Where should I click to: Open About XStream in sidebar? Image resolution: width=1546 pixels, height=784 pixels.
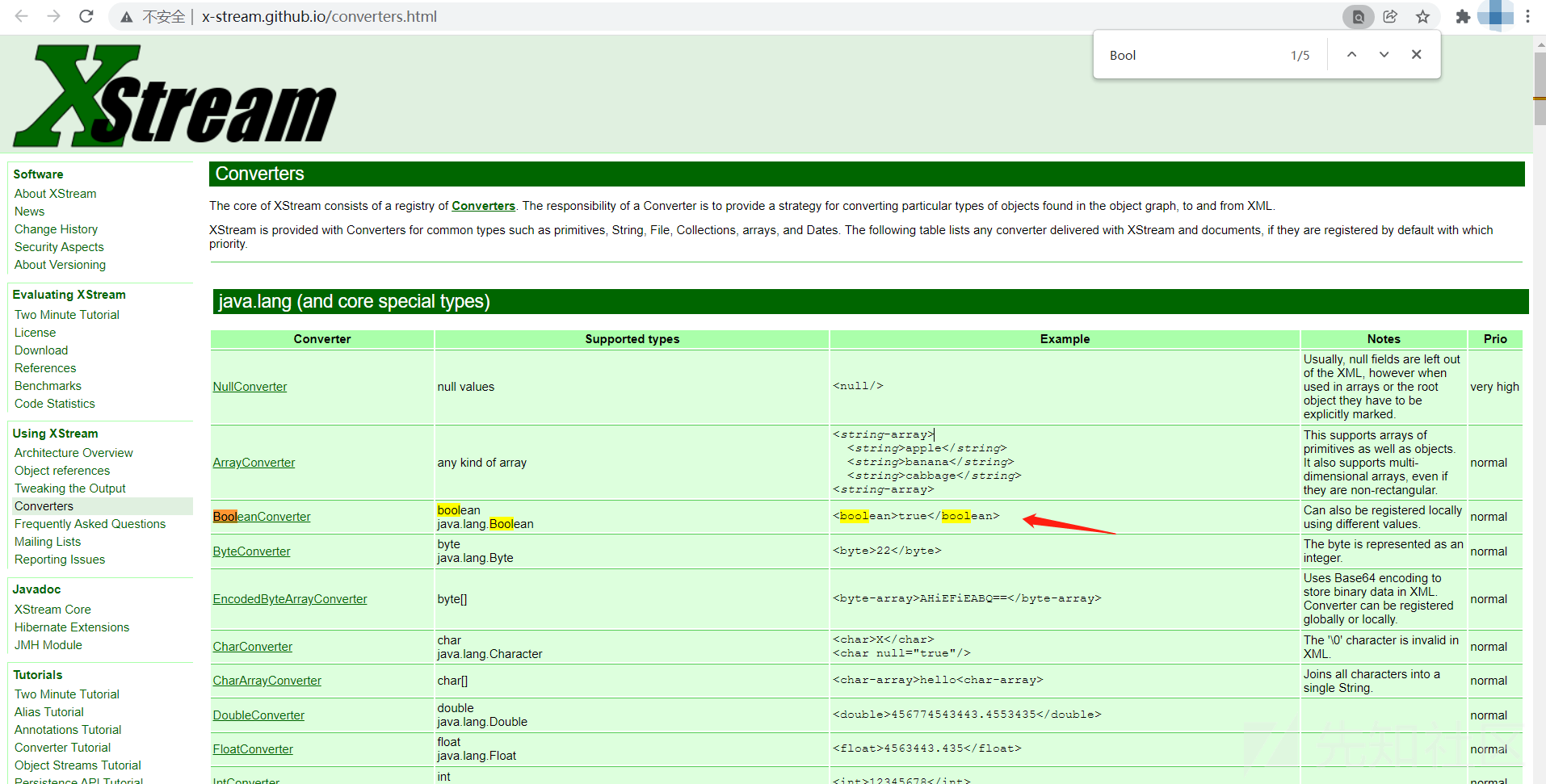pos(55,194)
